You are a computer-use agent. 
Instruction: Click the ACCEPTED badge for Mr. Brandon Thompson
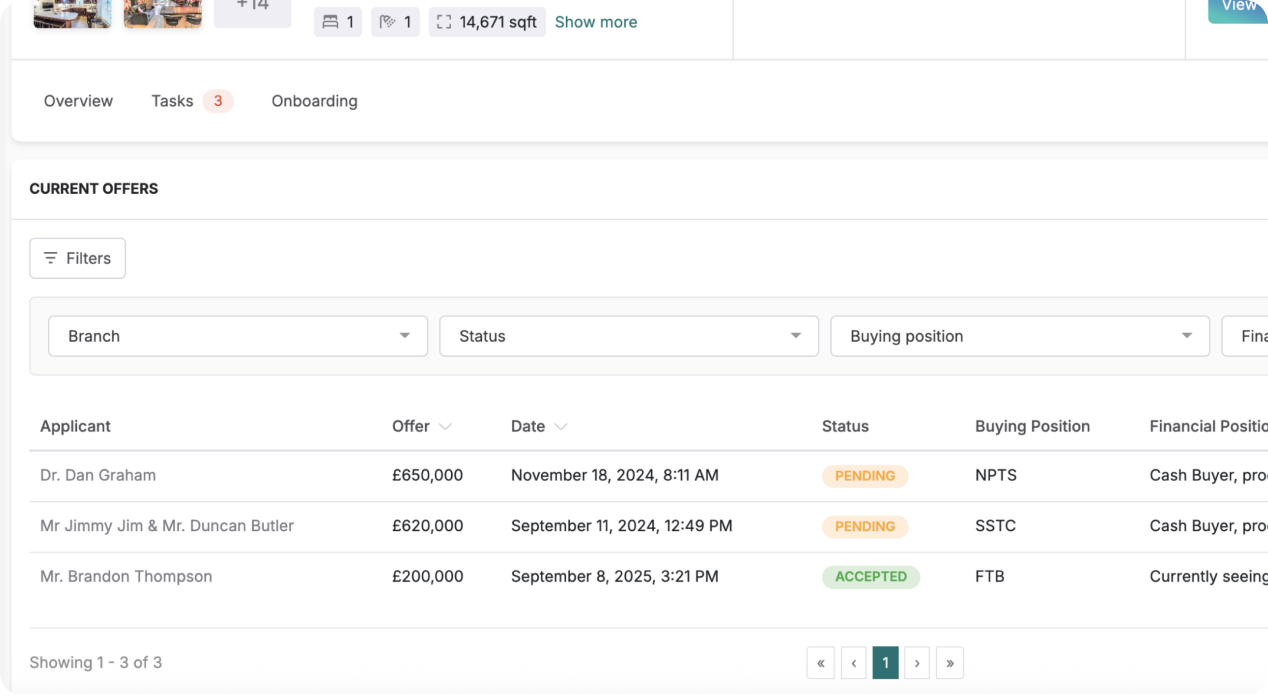871,577
